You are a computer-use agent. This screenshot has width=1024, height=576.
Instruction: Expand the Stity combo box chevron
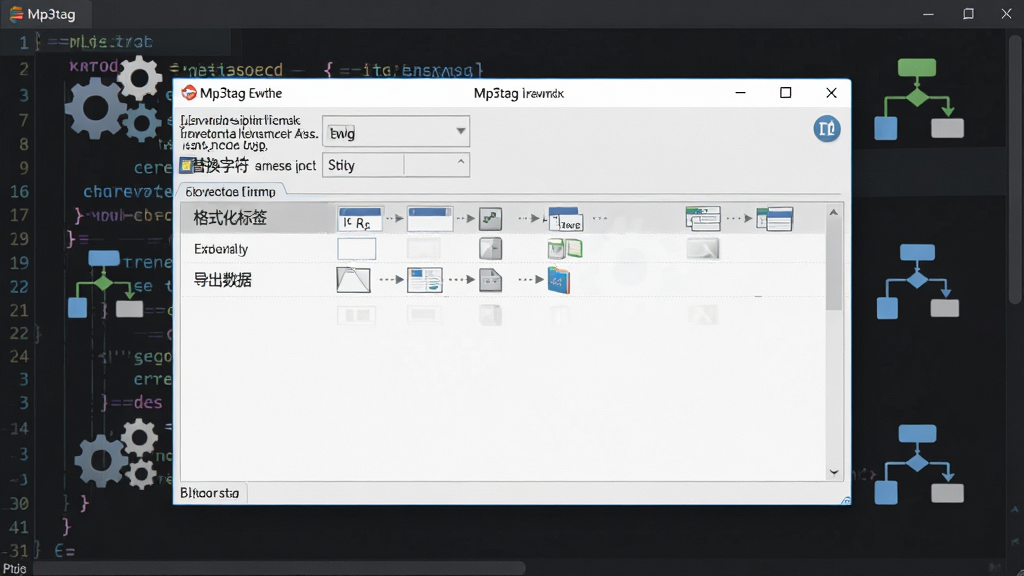(460, 161)
